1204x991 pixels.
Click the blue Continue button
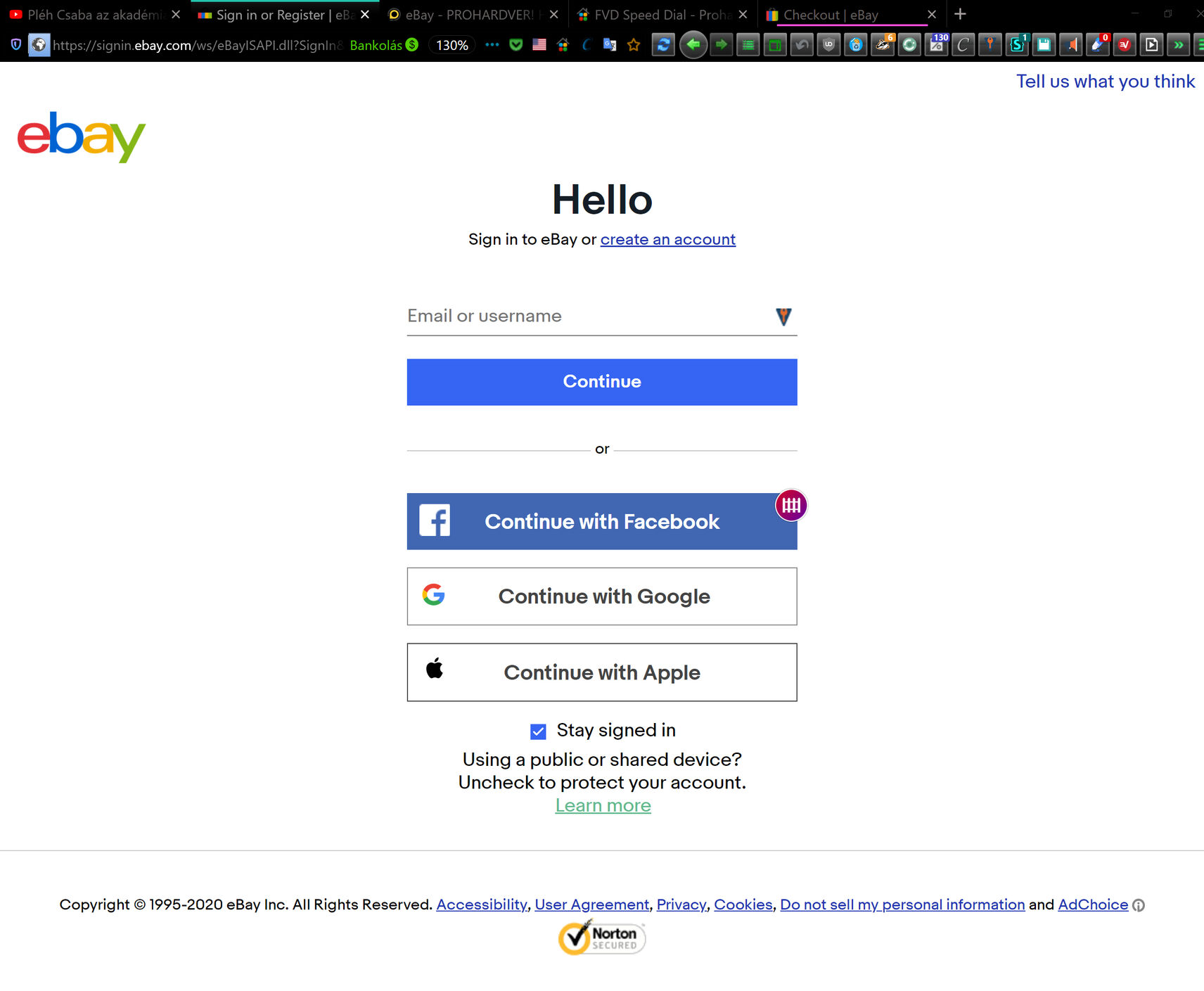(x=602, y=382)
